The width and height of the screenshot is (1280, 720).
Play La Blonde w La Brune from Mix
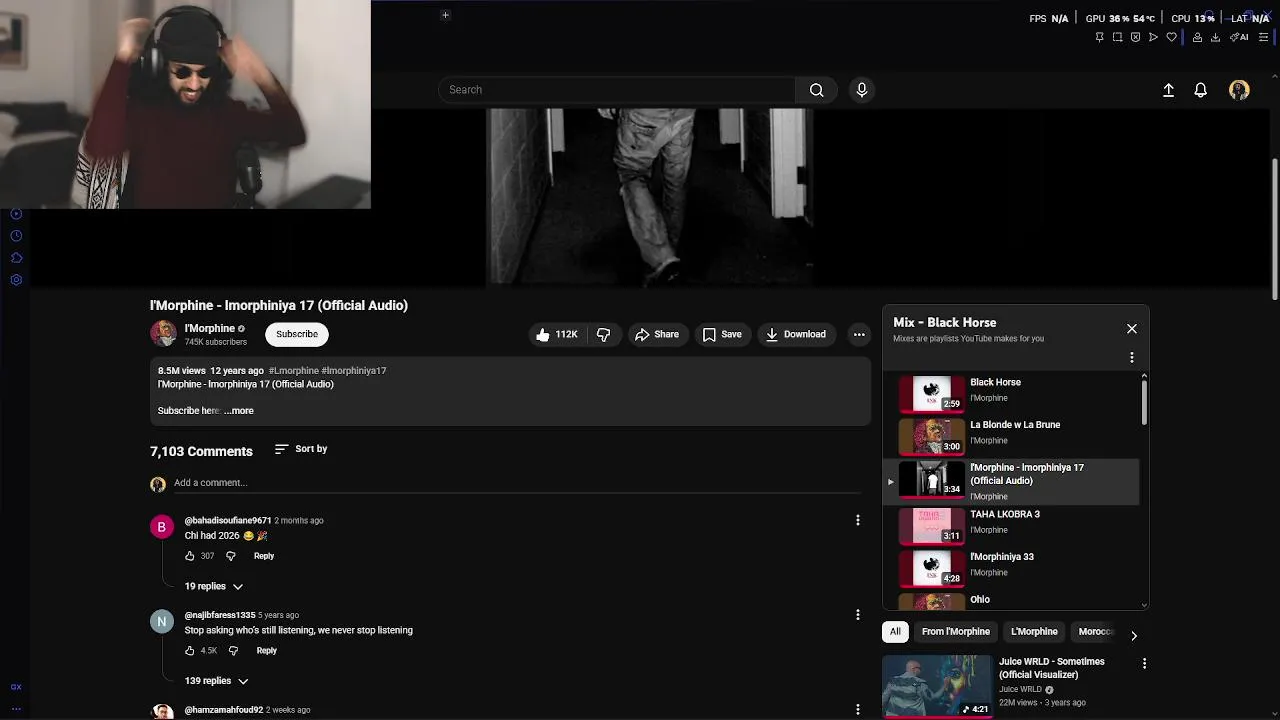click(x=1010, y=436)
